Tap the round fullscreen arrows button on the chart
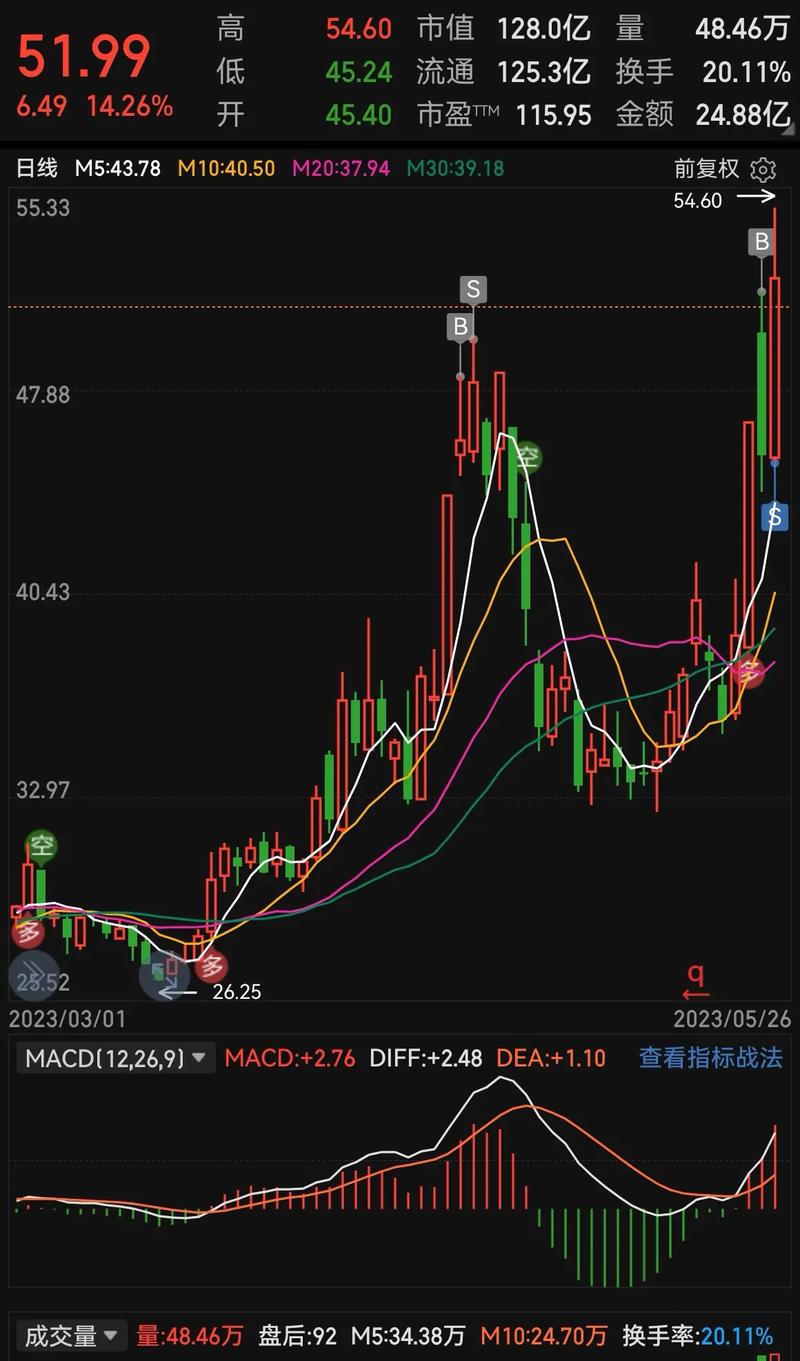Image resolution: width=800 pixels, height=1361 pixels. 163,975
